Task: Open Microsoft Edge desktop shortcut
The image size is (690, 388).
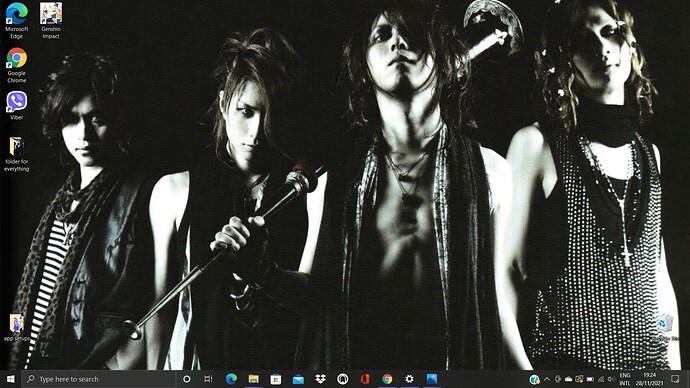Action: 17,20
